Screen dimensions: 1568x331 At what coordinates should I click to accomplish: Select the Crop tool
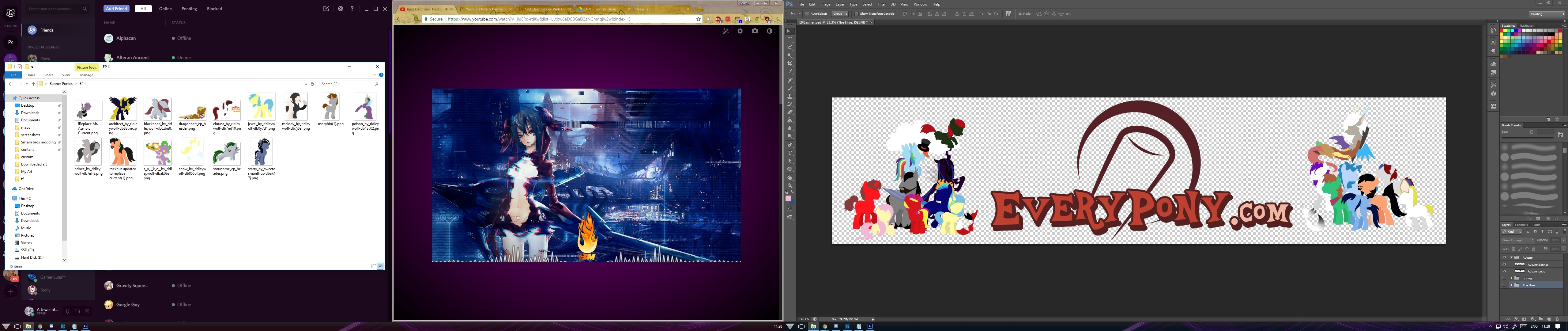(x=790, y=63)
